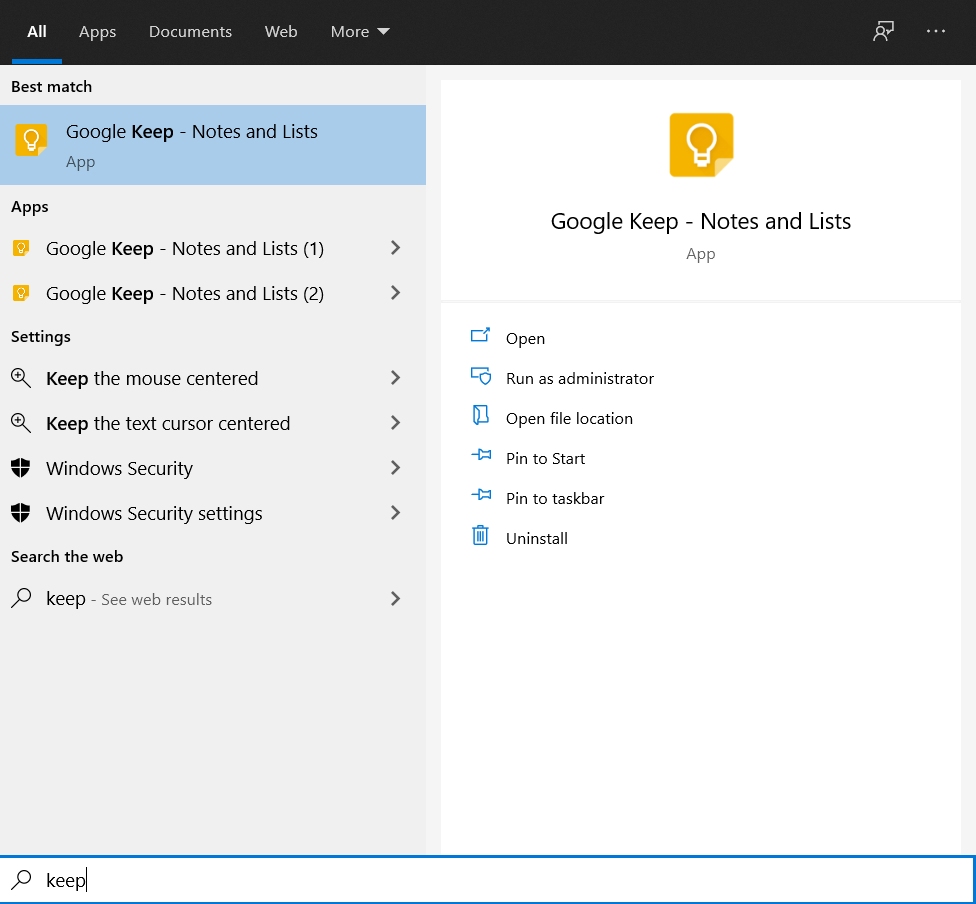Select Pin to Start action
This screenshot has height=904, width=976.
click(x=545, y=459)
